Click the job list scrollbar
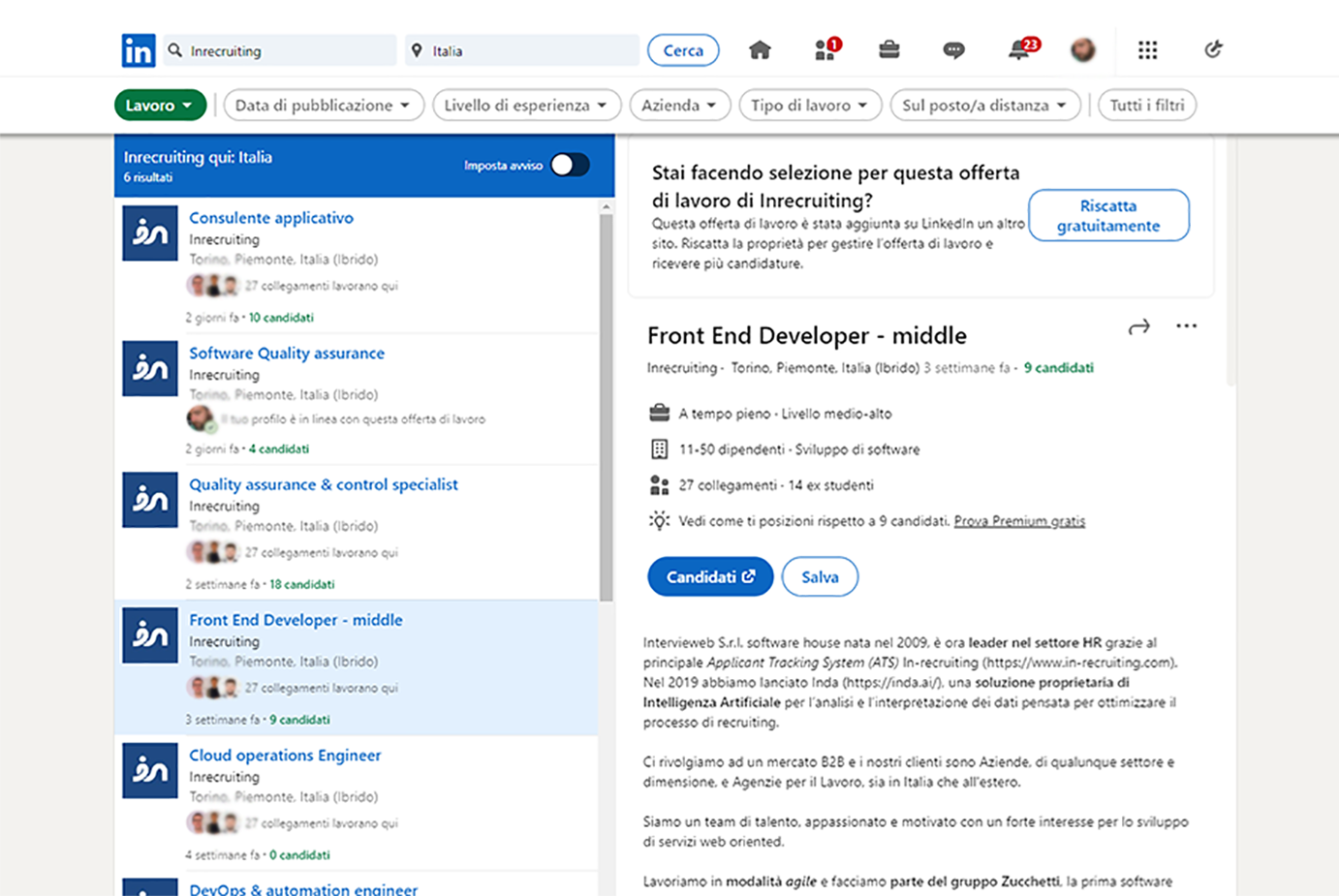This screenshot has height=896, width=1339. click(x=607, y=407)
